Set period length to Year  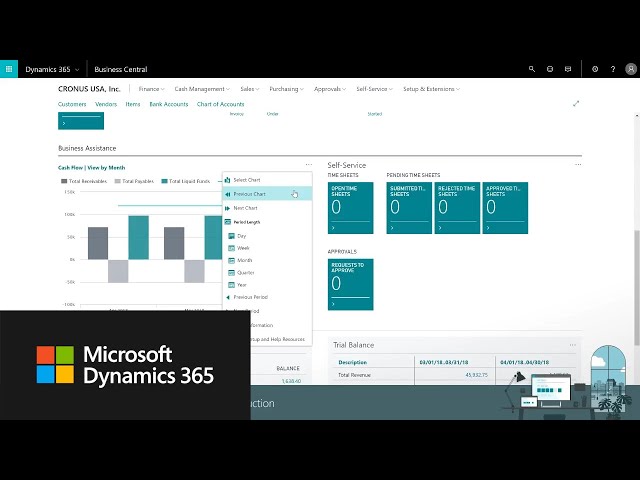tap(267, 284)
